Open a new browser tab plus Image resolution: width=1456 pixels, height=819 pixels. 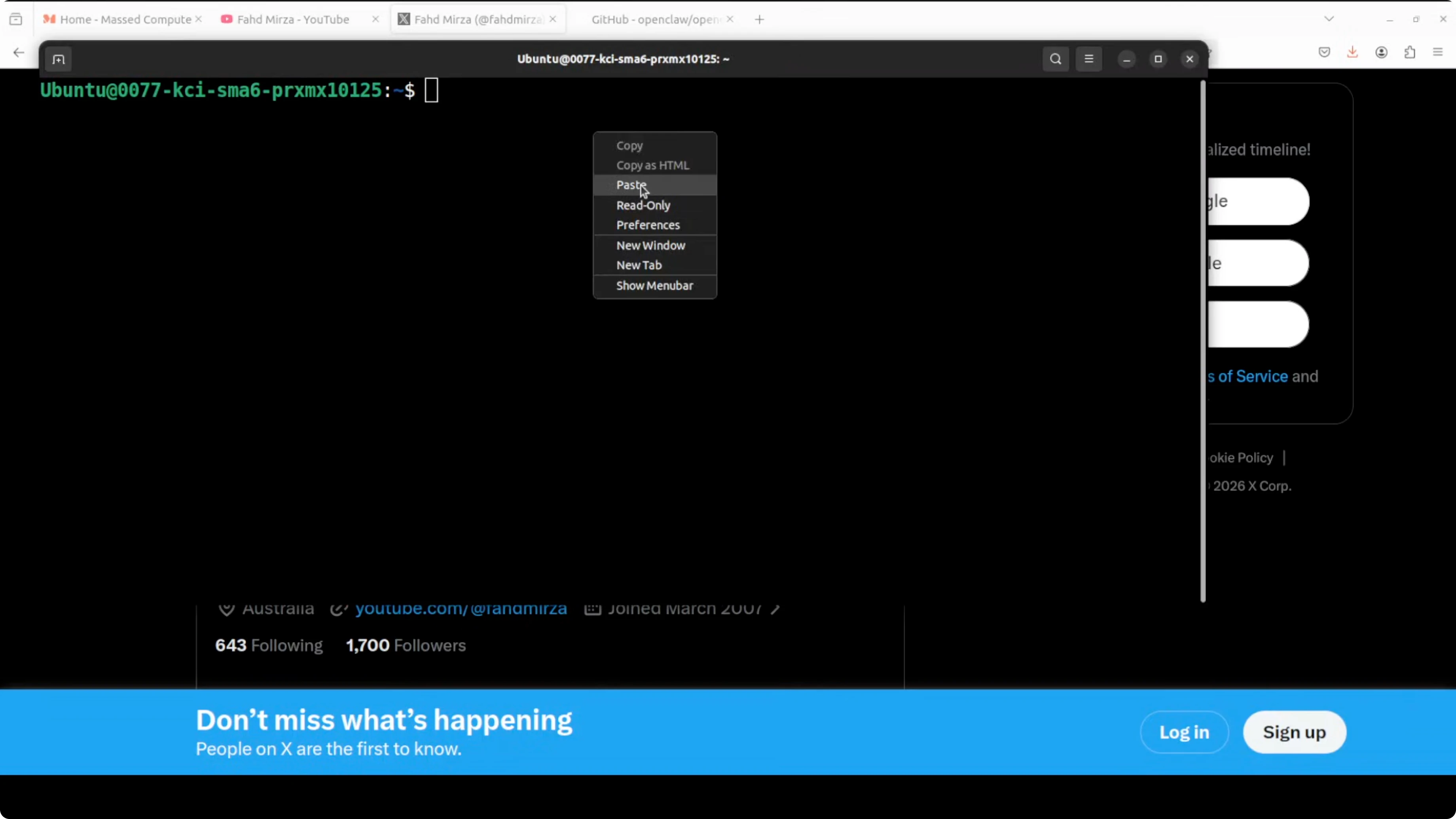(x=759, y=19)
